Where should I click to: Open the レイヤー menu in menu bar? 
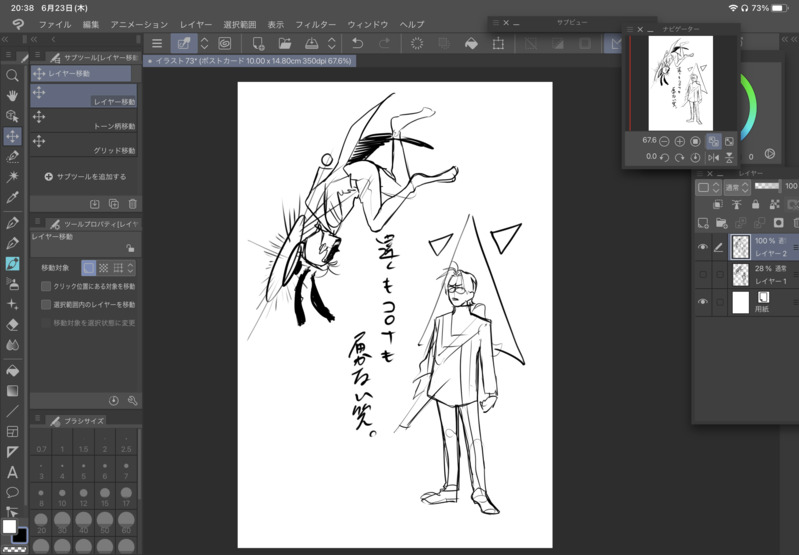[x=196, y=23]
